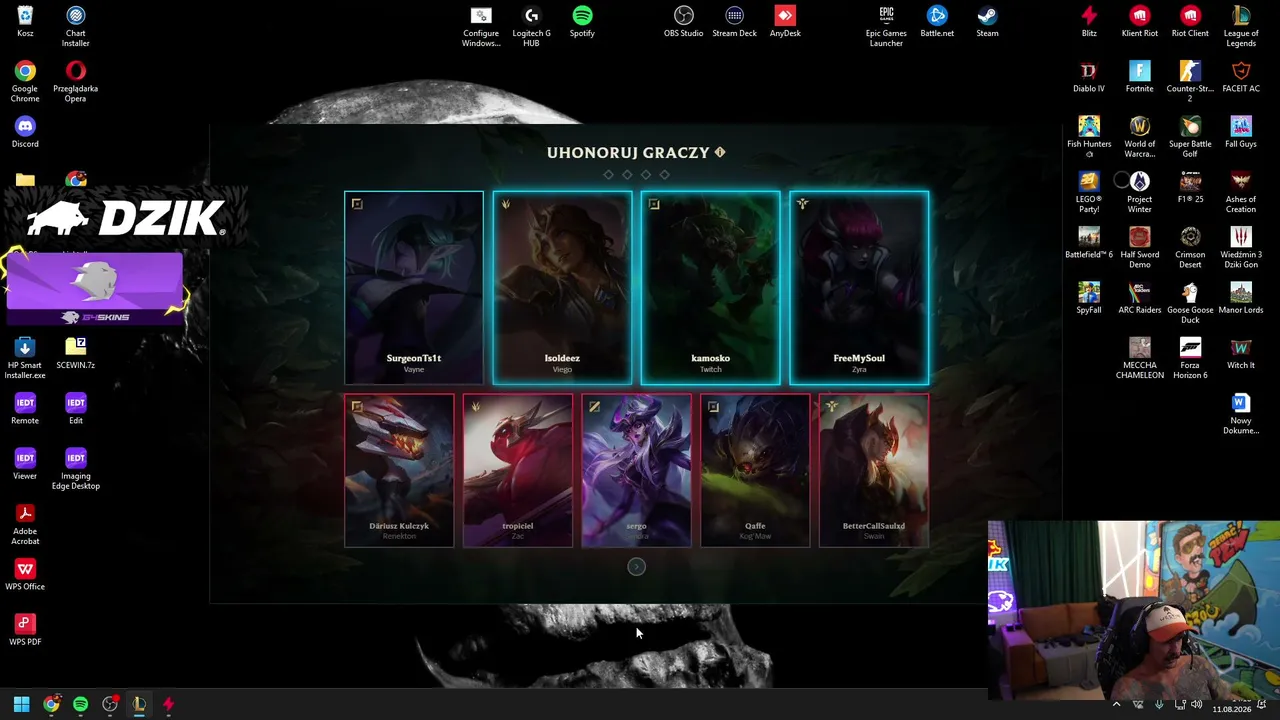Open the Klient Riot shortcut

click(x=1140, y=21)
